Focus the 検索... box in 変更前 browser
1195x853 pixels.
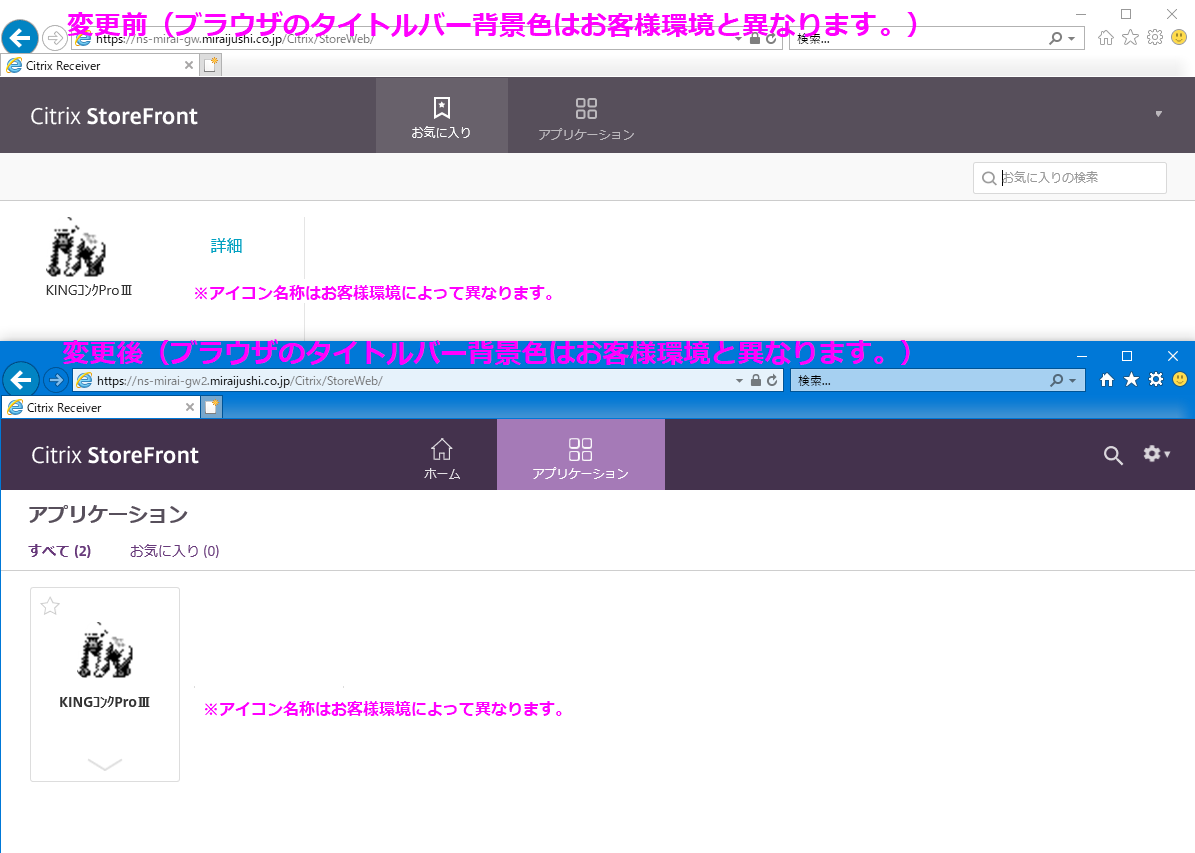[x=936, y=38]
